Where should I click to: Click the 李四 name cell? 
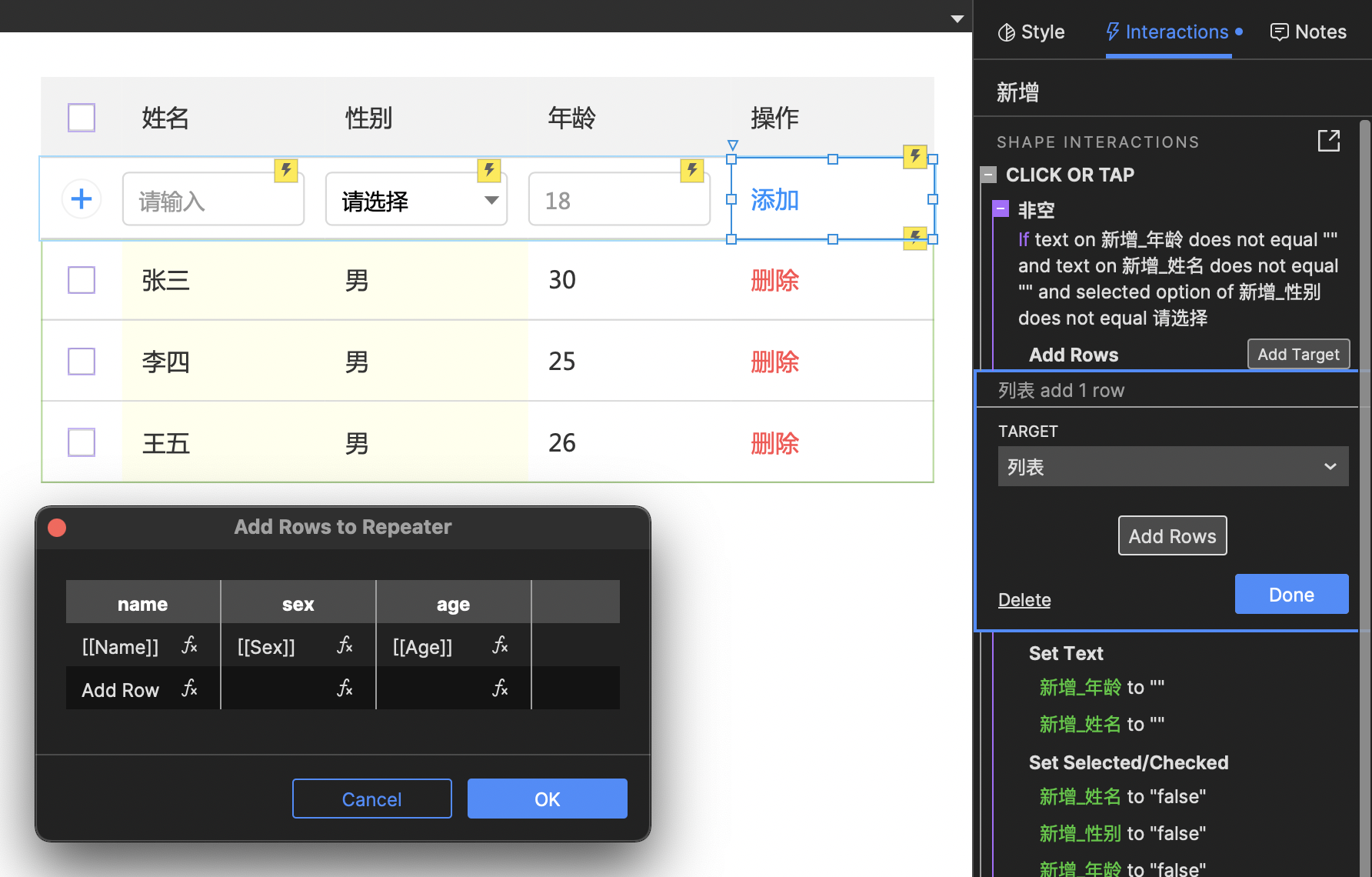[165, 362]
